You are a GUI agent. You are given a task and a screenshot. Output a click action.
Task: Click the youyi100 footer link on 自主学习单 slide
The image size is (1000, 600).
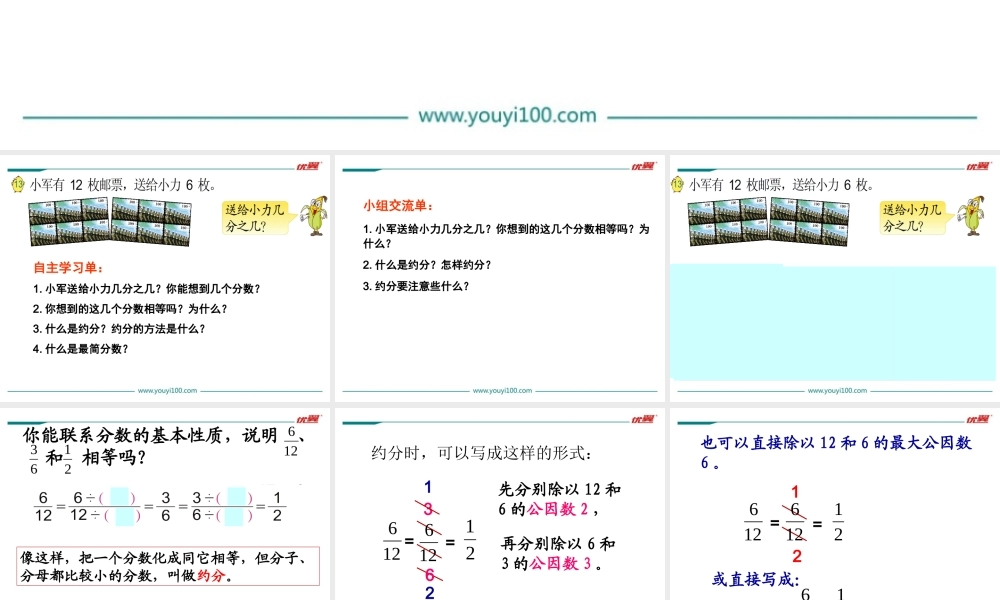[168, 390]
